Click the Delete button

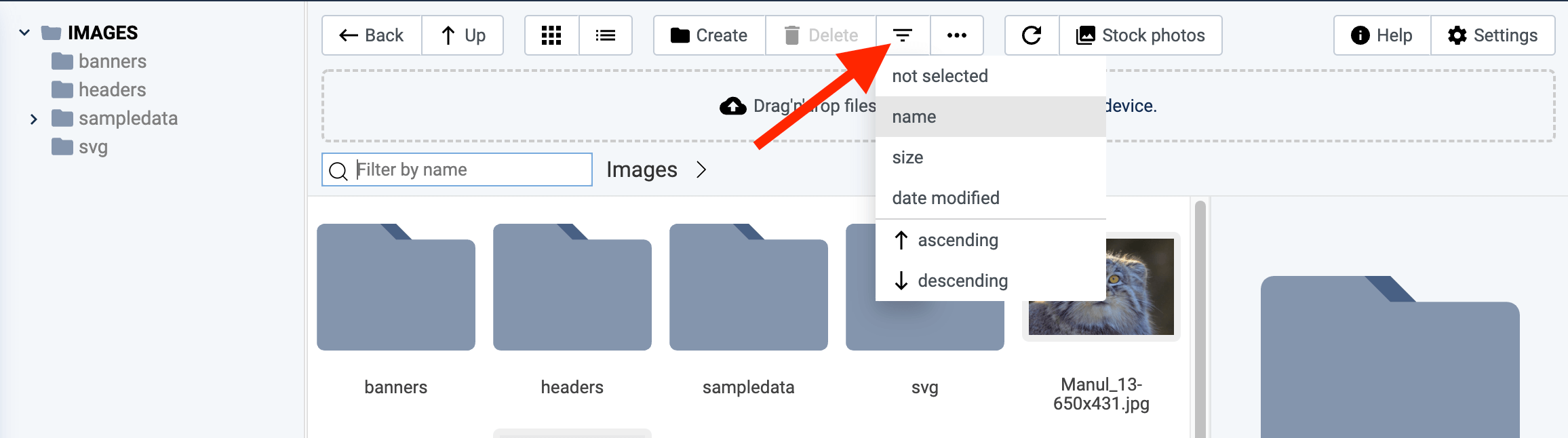click(x=821, y=35)
